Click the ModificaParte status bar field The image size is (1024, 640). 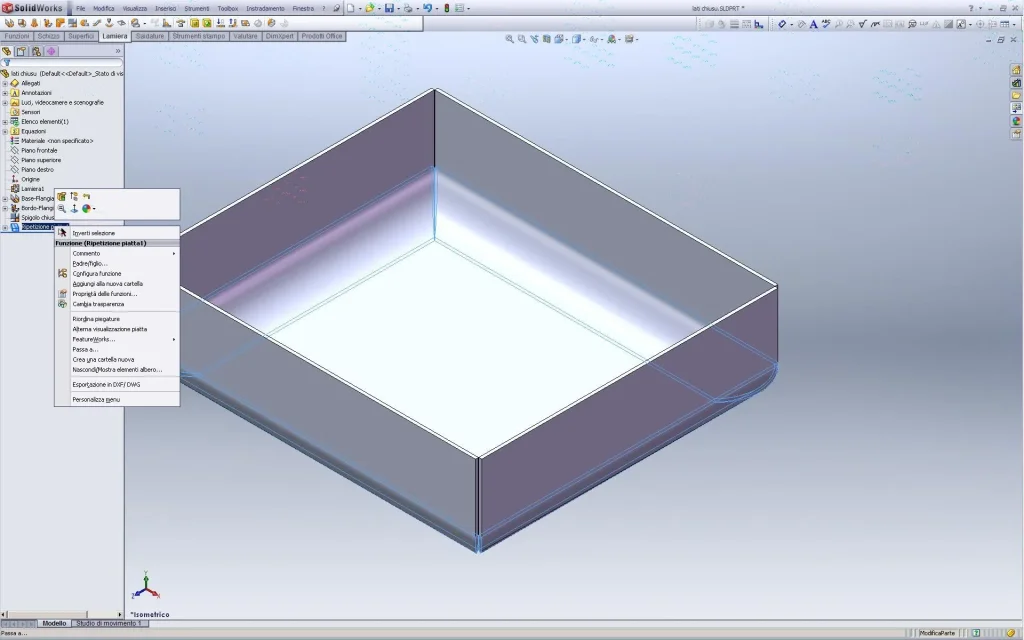pyautogui.click(x=937, y=633)
